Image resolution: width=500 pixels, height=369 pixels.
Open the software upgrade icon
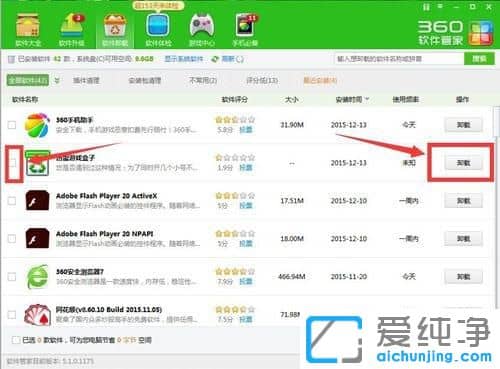(x=72, y=25)
